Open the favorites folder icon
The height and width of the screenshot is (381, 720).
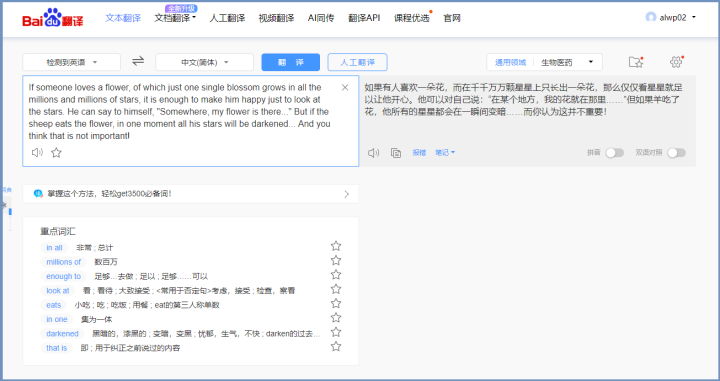(x=636, y=62)
